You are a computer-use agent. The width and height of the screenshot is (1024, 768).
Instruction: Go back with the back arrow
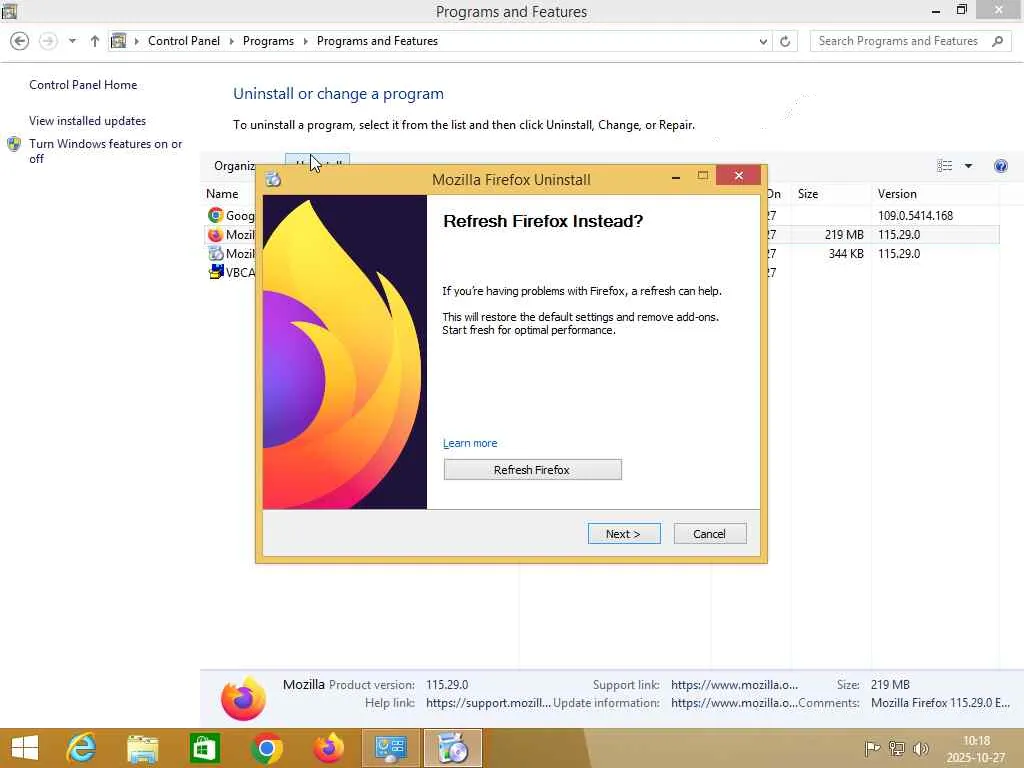point(20,41)
